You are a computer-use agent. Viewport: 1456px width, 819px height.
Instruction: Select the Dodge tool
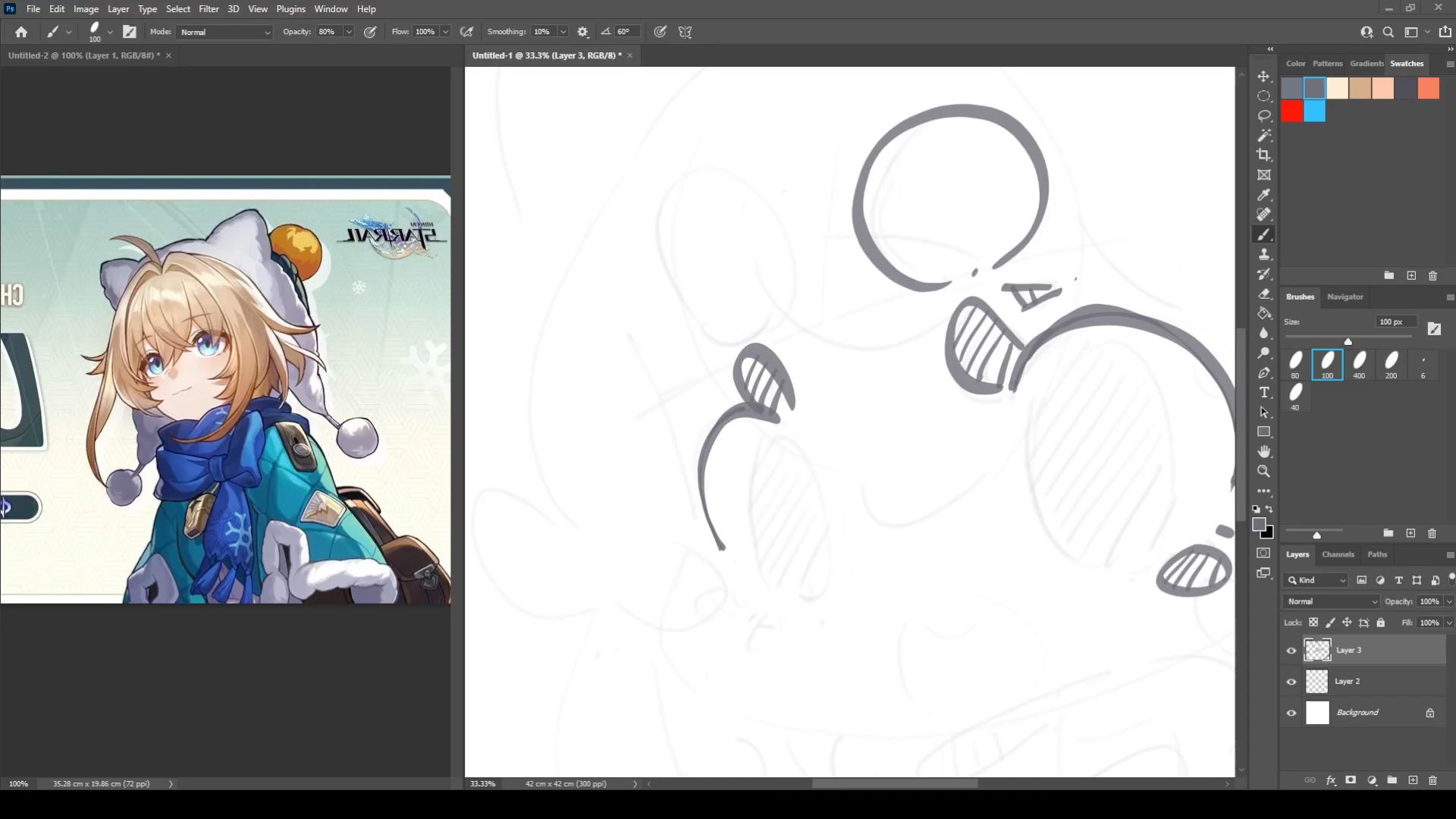(1263, 353)
